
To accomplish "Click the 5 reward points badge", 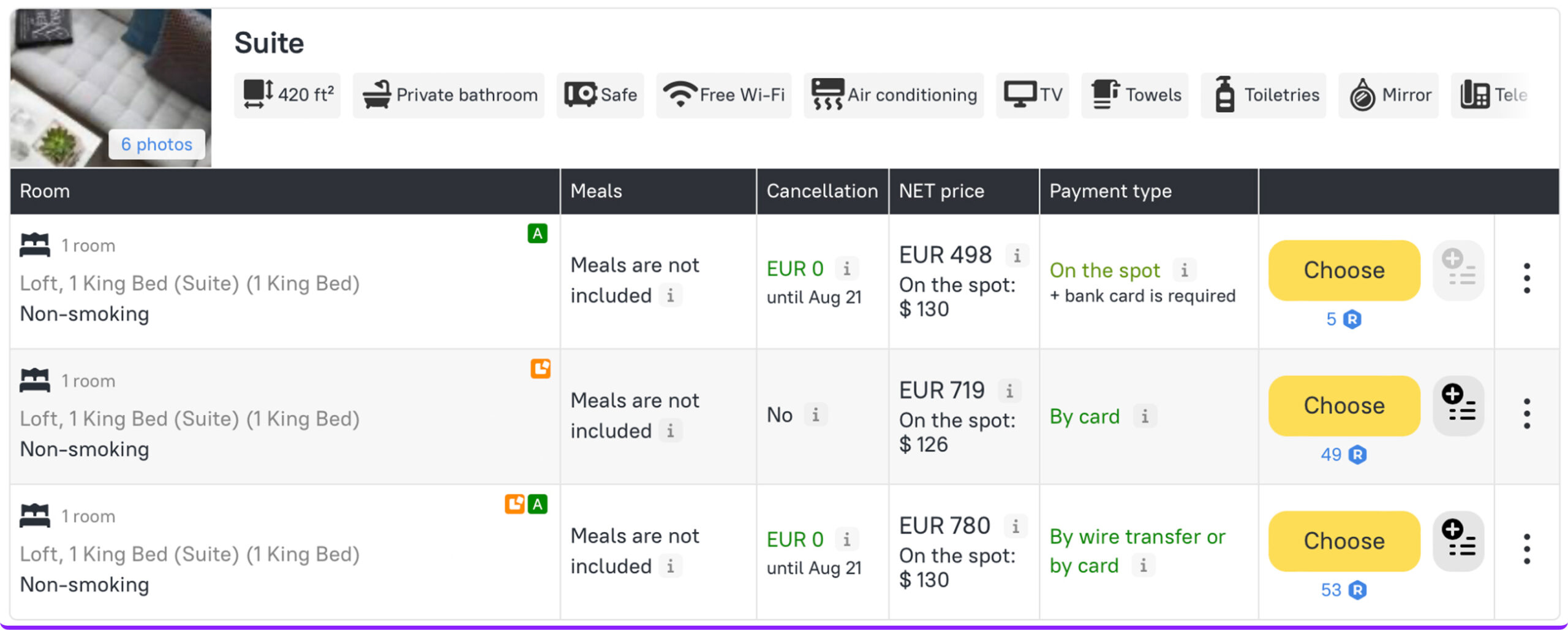I will point(1344,319).
